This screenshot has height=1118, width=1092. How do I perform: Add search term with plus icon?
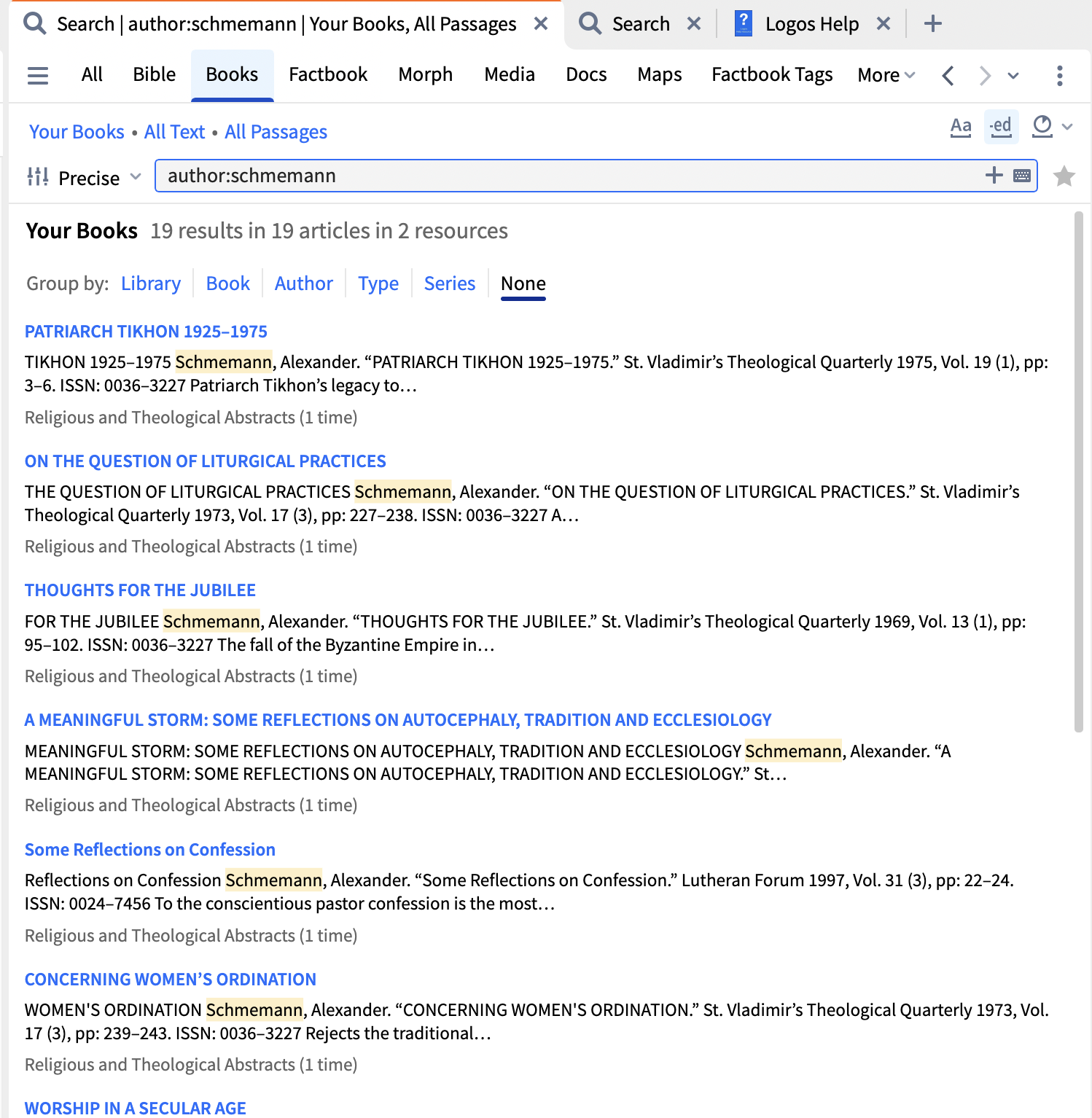pyautogui.click(x=994, y=175)
